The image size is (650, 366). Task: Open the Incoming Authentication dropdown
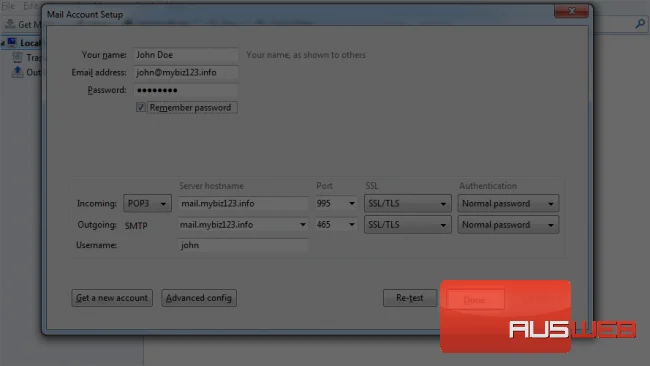pos(508,204)
